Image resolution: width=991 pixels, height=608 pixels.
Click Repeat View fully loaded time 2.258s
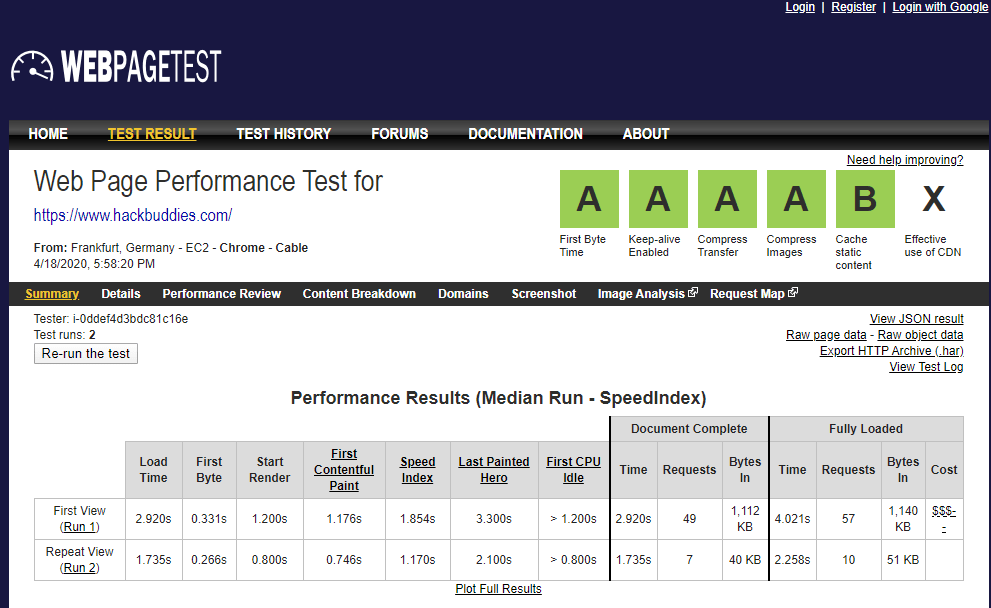click(x=793, y=560)
